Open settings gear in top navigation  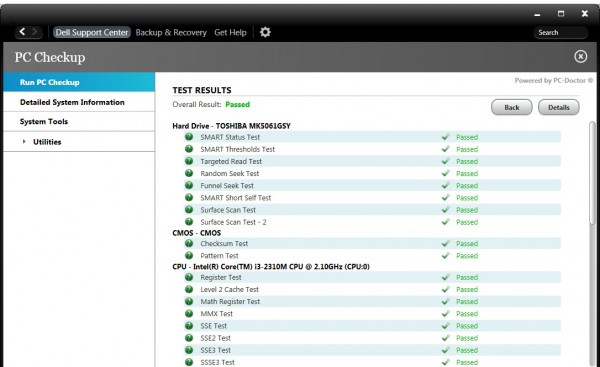tap(265, 32)
